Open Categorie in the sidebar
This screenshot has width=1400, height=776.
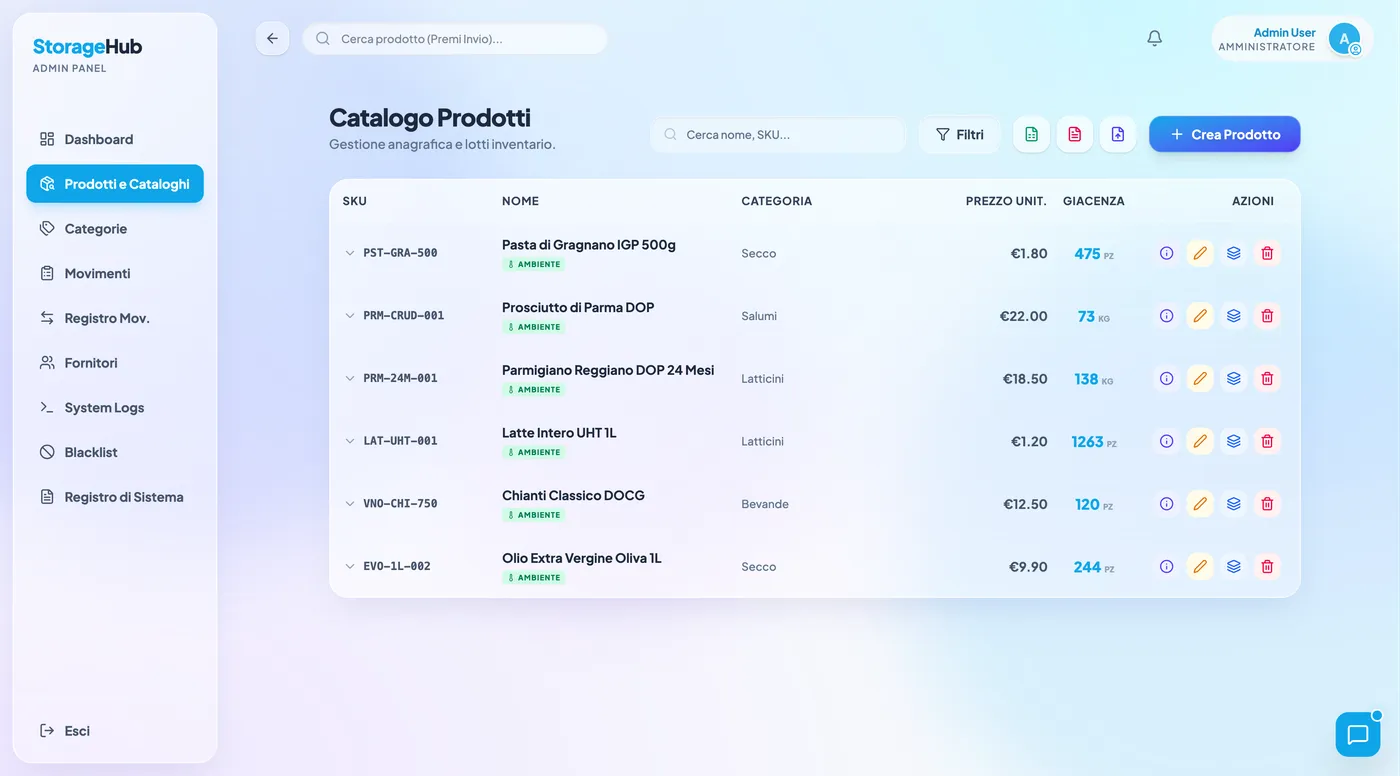pos(115,228)
